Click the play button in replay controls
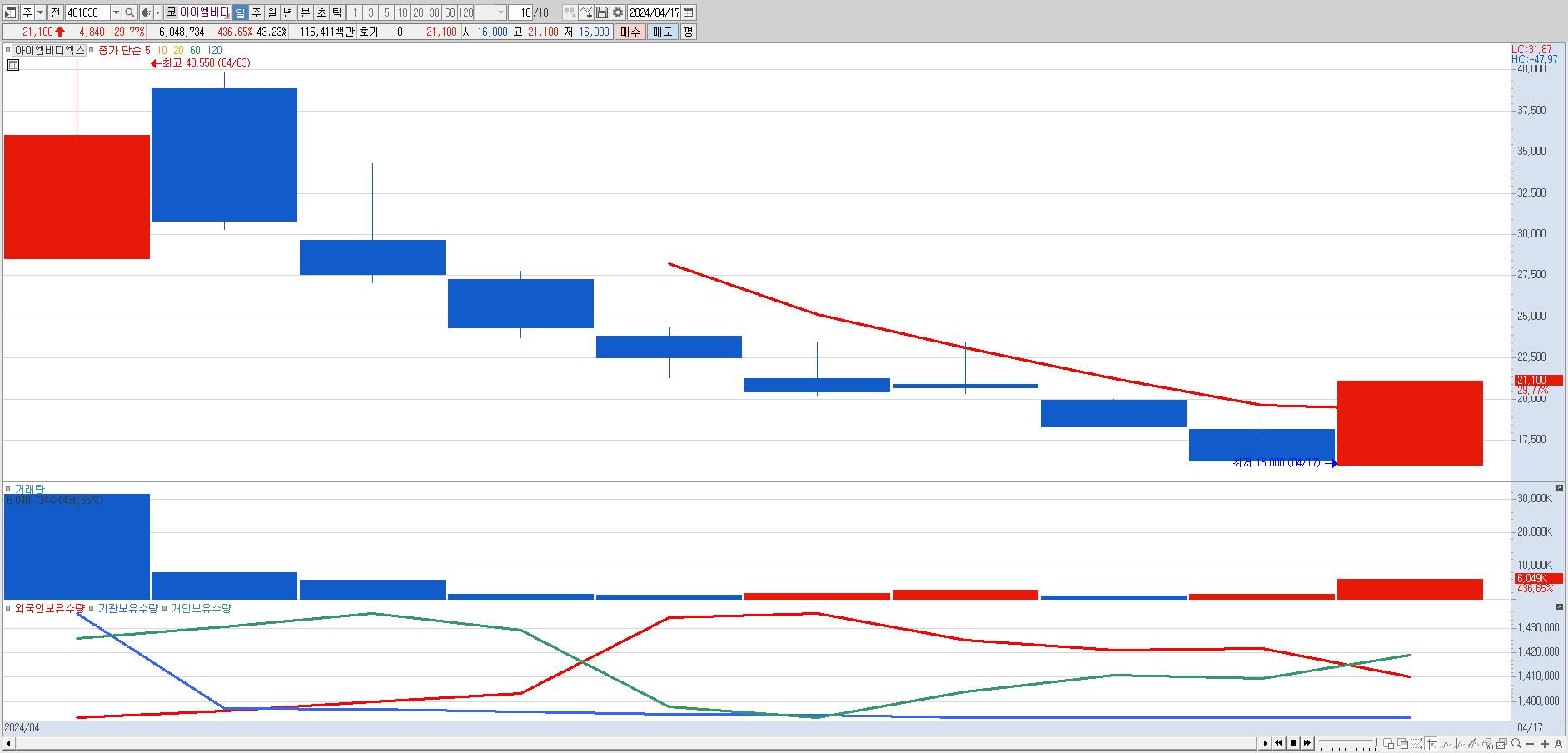Screen dimensions: 1568x753 click(1265, 743)
